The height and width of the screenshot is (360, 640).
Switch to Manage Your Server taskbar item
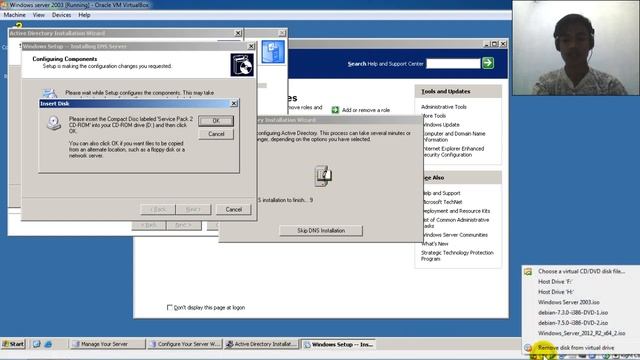coord(107,344)
